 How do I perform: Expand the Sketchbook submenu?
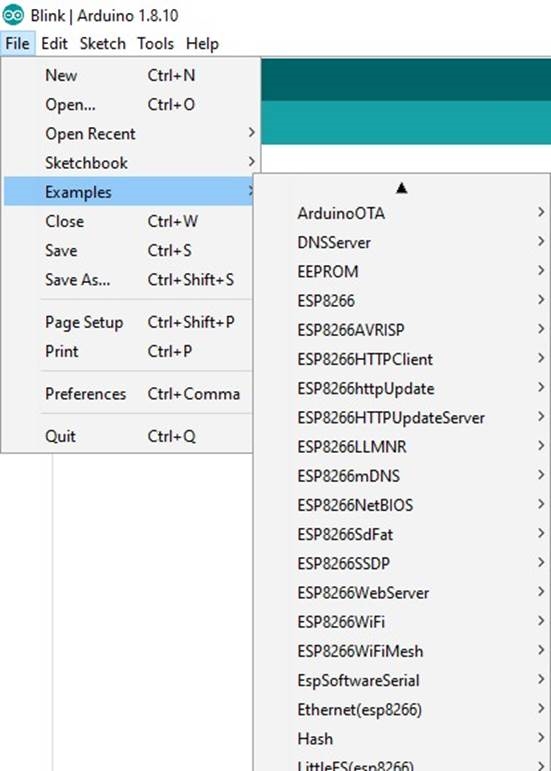[x=131, y=163]
